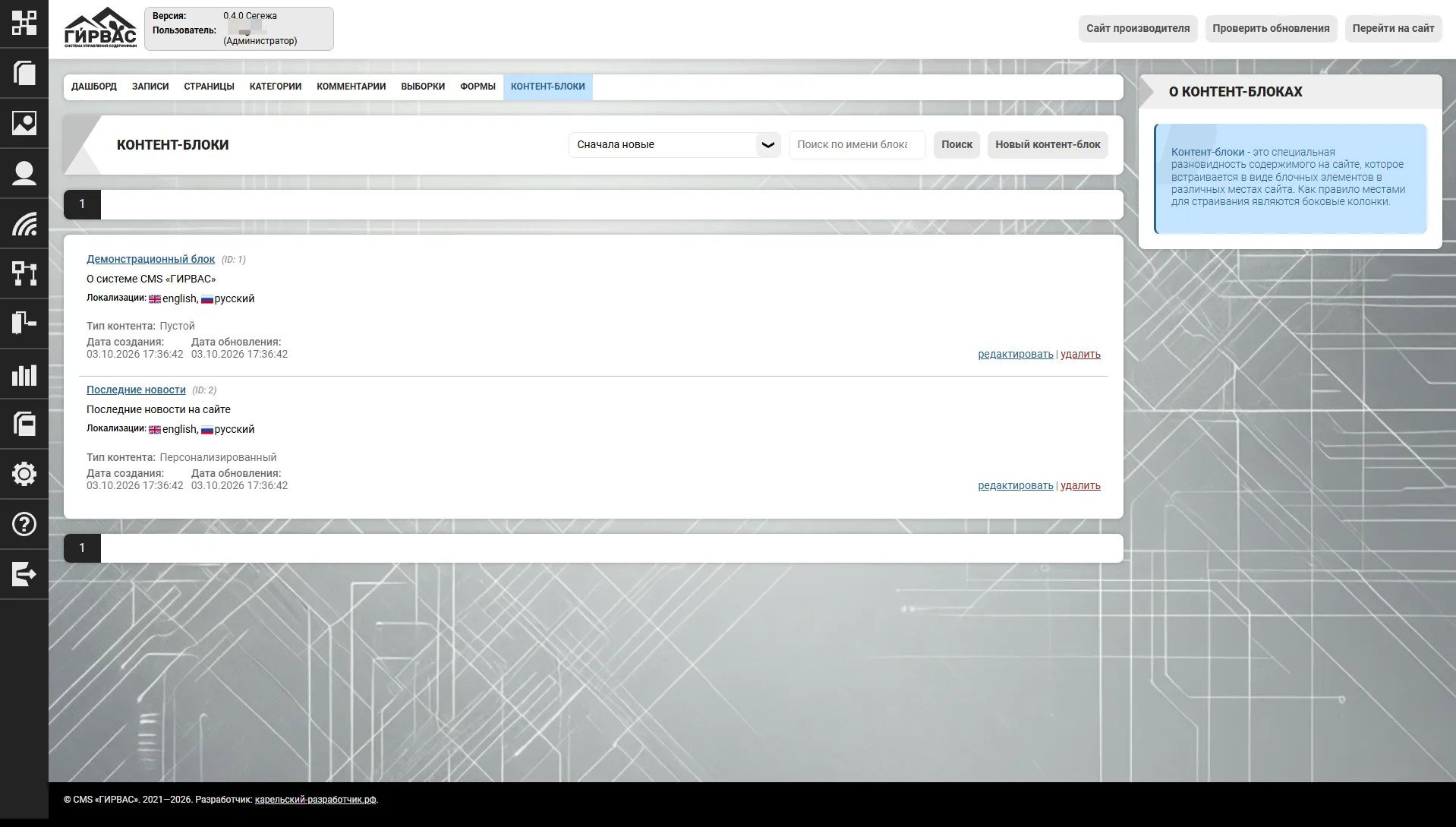Switch to the КОММЕНТАРИИ tab
The width and height of the screenshot is (1456, 827).
click(351, 87)
